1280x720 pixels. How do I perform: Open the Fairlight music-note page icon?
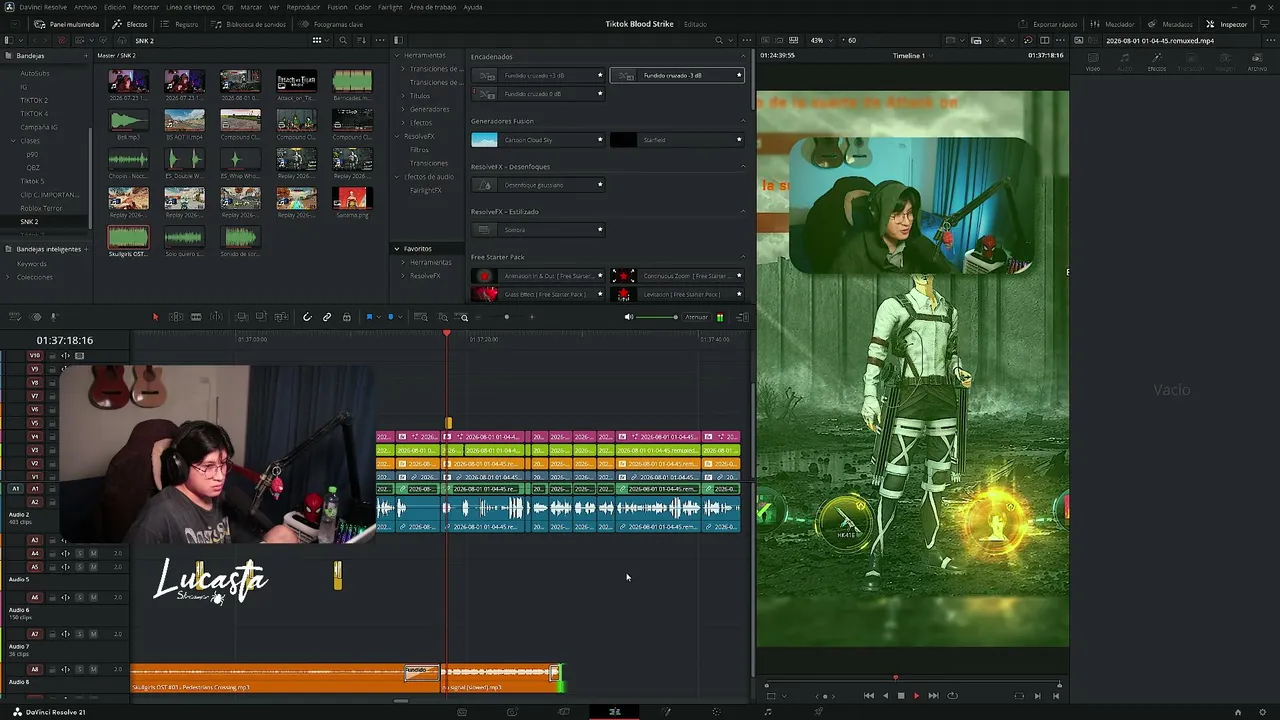click(x=768, y=712)
